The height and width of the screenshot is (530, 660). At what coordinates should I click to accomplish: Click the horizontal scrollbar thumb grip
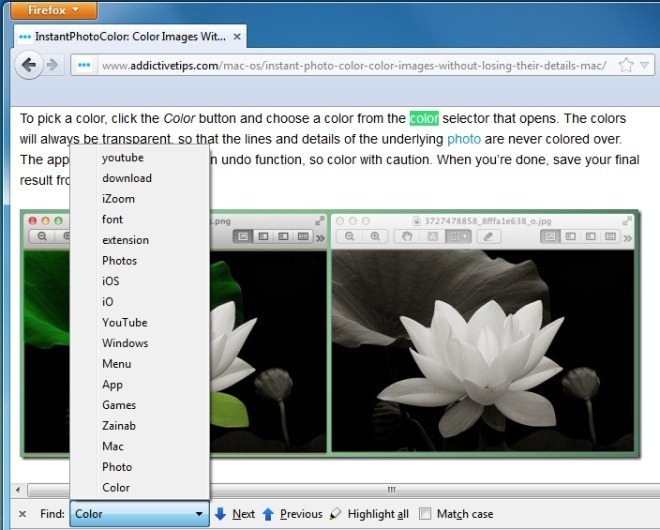pyautogui.click(x=391, y=490)
